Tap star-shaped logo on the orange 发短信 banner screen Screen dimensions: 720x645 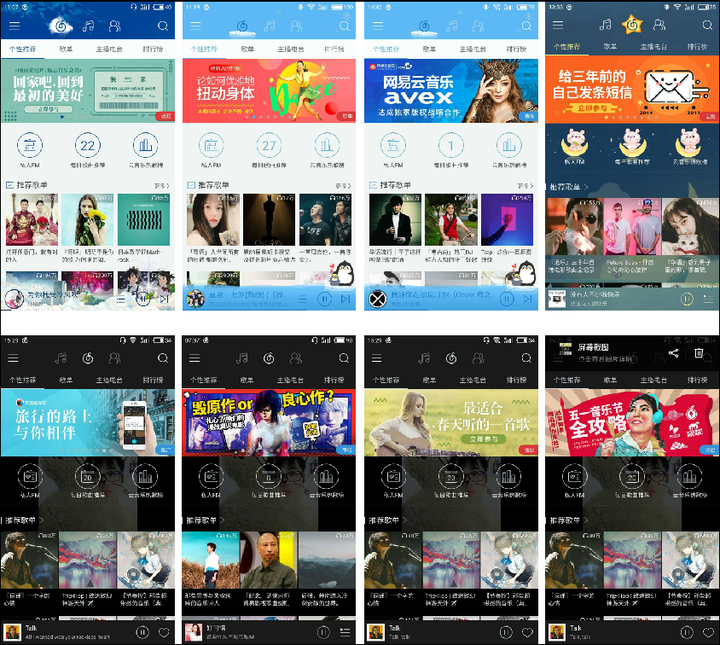(632, 25)
